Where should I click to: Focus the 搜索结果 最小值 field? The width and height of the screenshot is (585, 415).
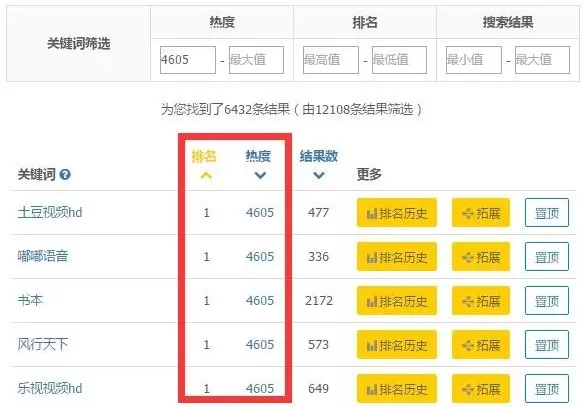click(474, 60)
